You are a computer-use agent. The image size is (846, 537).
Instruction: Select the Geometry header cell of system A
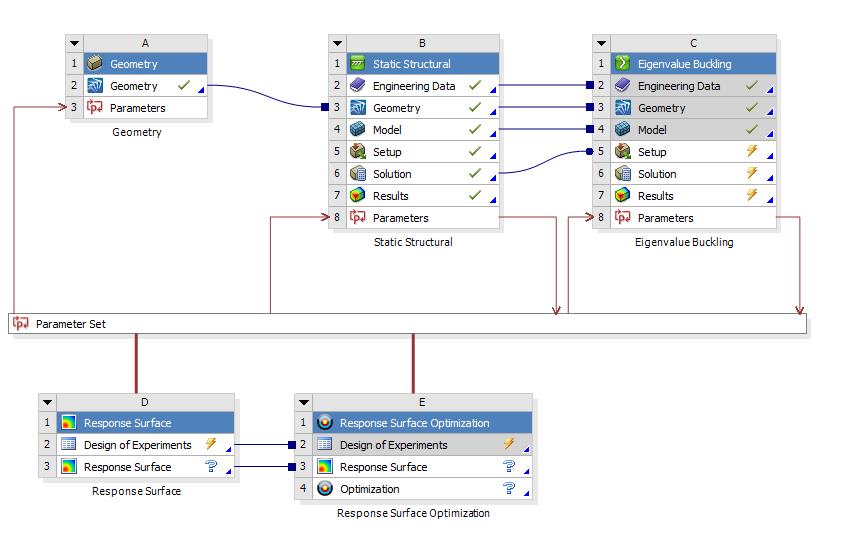(x=145, y=64)
